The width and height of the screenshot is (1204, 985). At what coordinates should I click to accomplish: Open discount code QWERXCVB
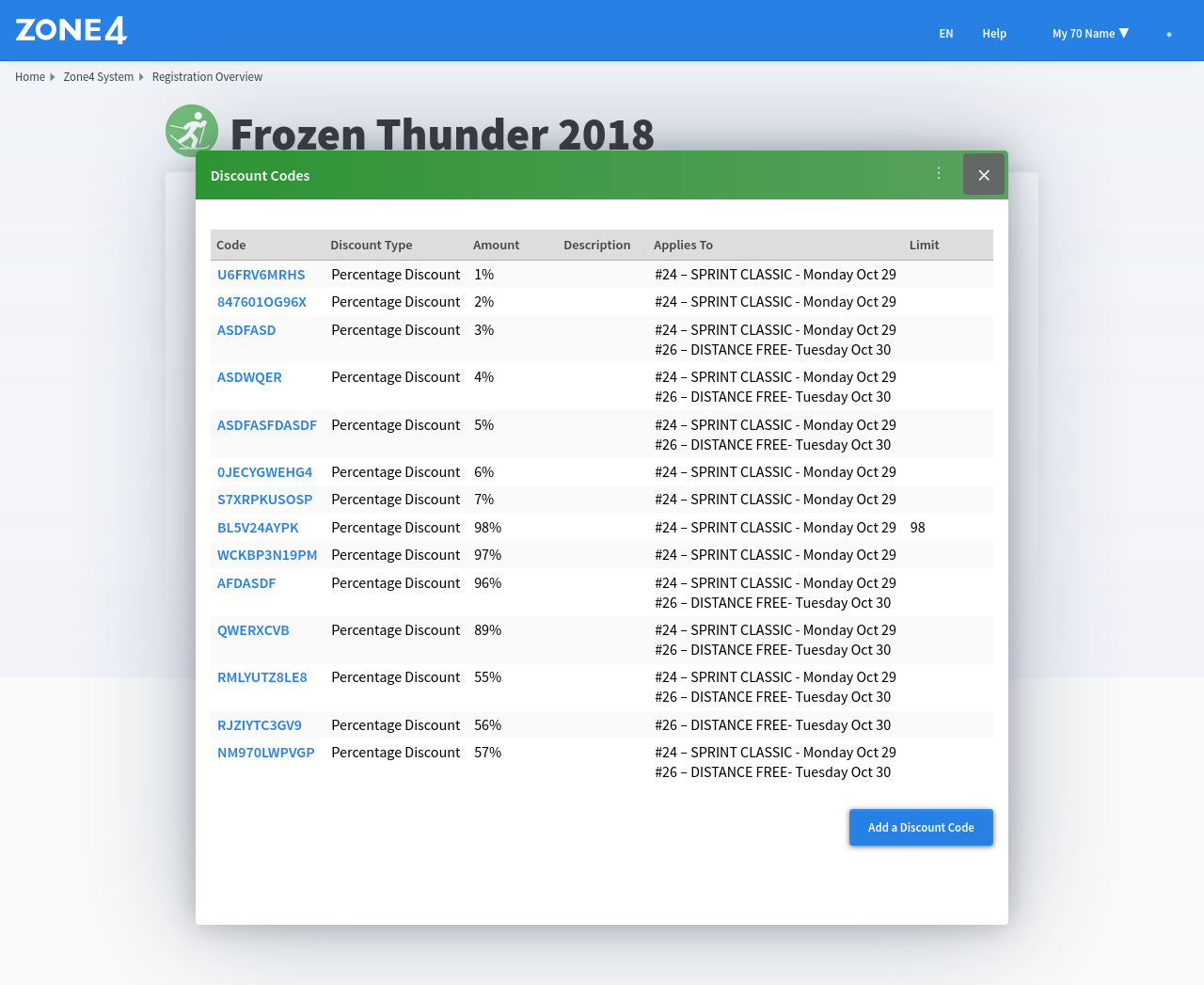click(x=253, y=630)
